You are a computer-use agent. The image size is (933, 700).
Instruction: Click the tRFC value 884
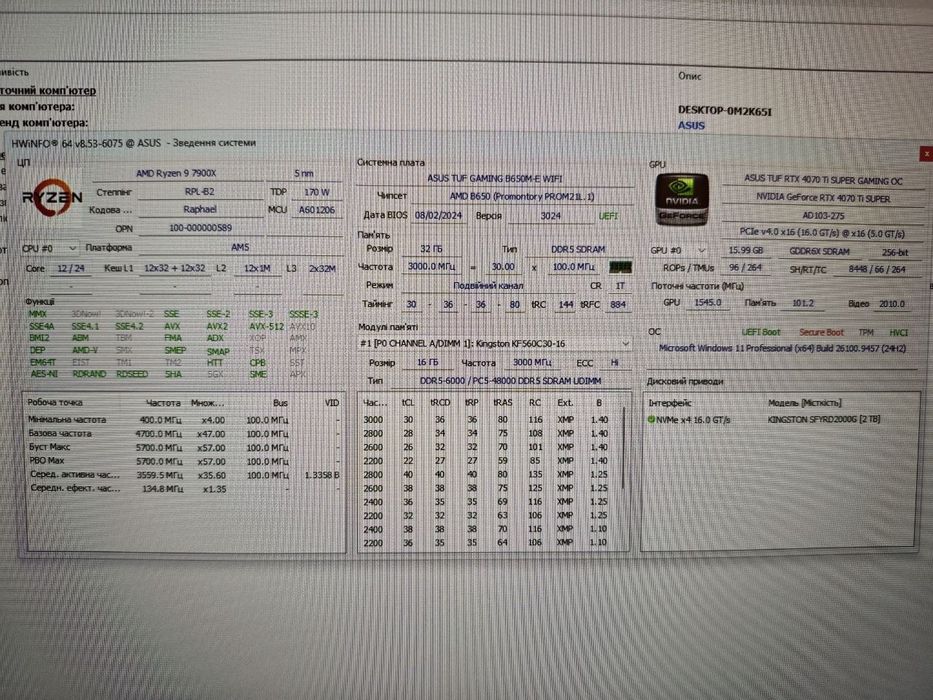[618, 305]
